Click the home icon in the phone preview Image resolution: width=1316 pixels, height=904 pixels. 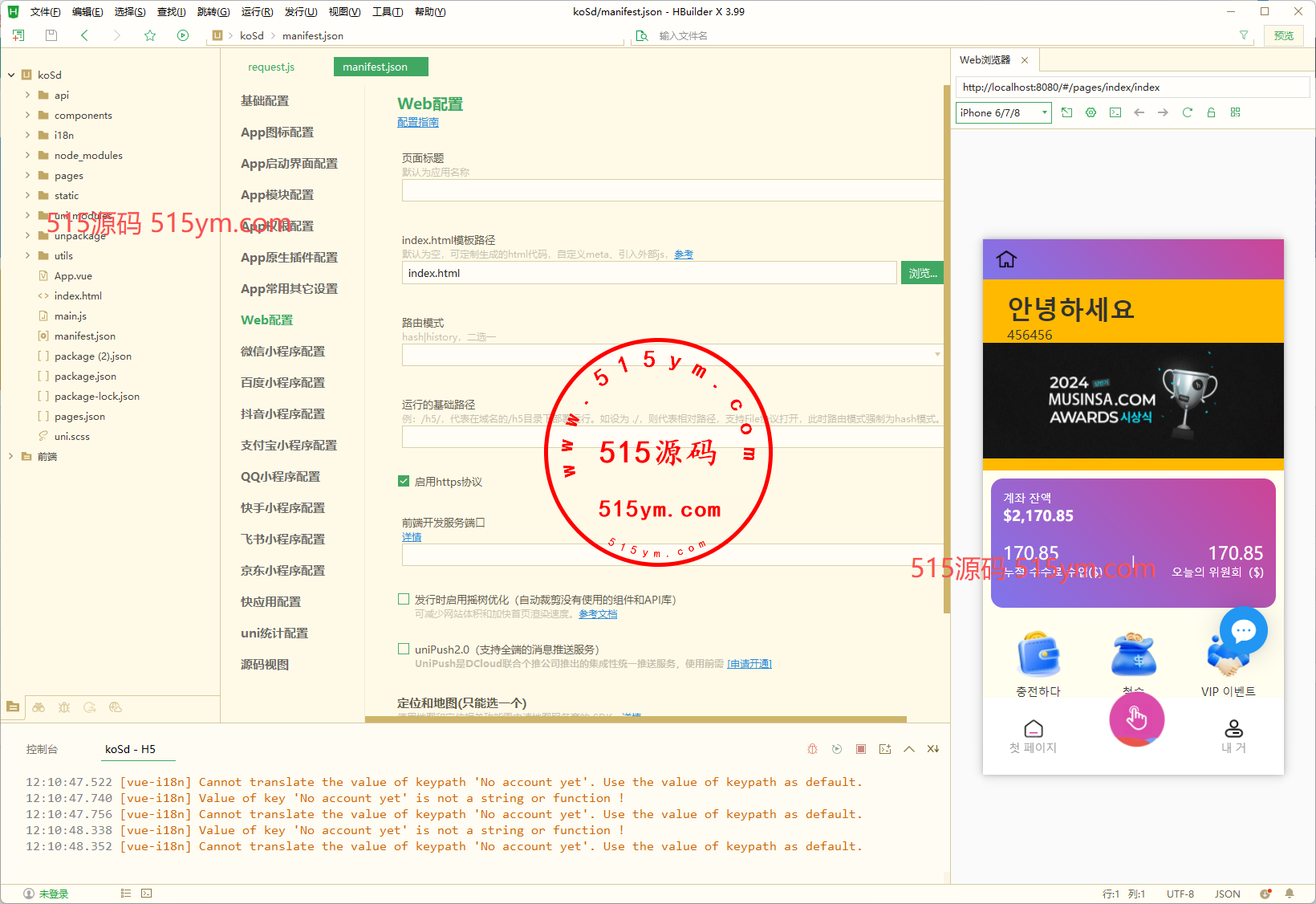click(x=1006, y=259)
